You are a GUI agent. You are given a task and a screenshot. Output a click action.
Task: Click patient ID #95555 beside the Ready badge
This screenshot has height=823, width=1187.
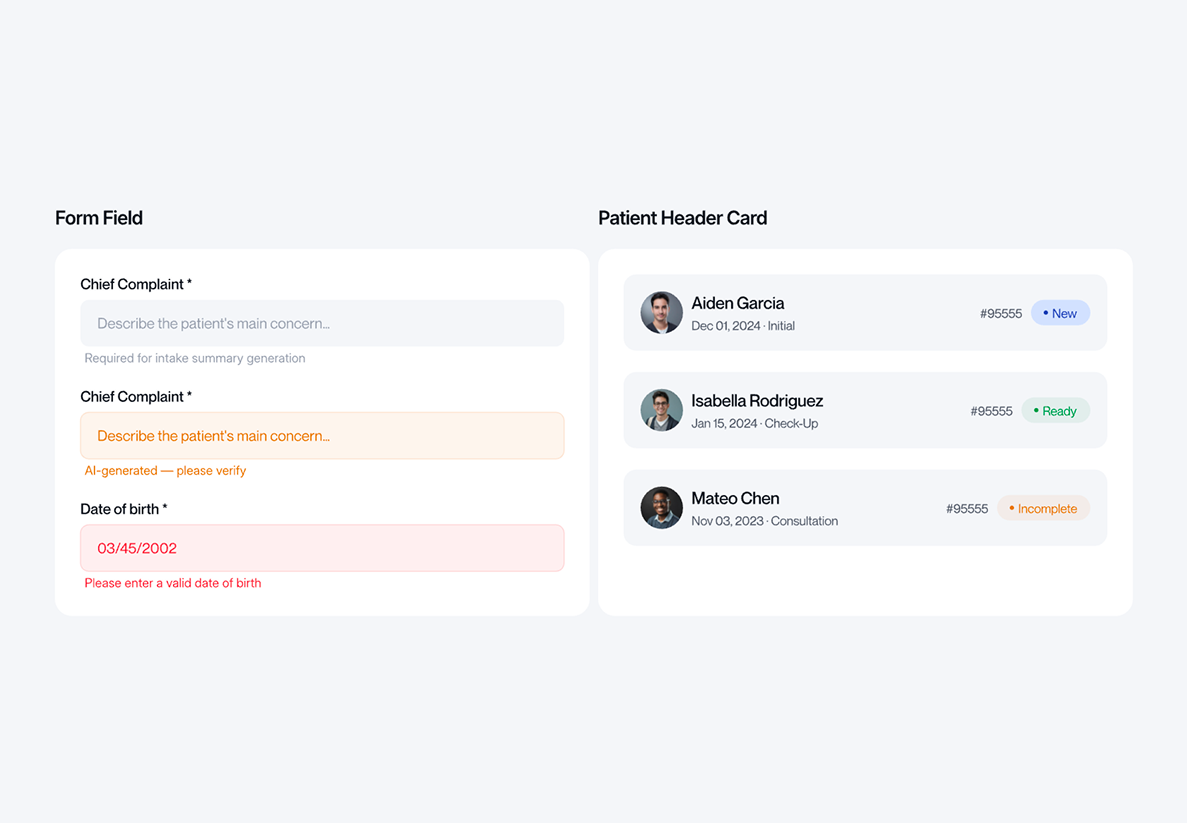click(991, 411)
